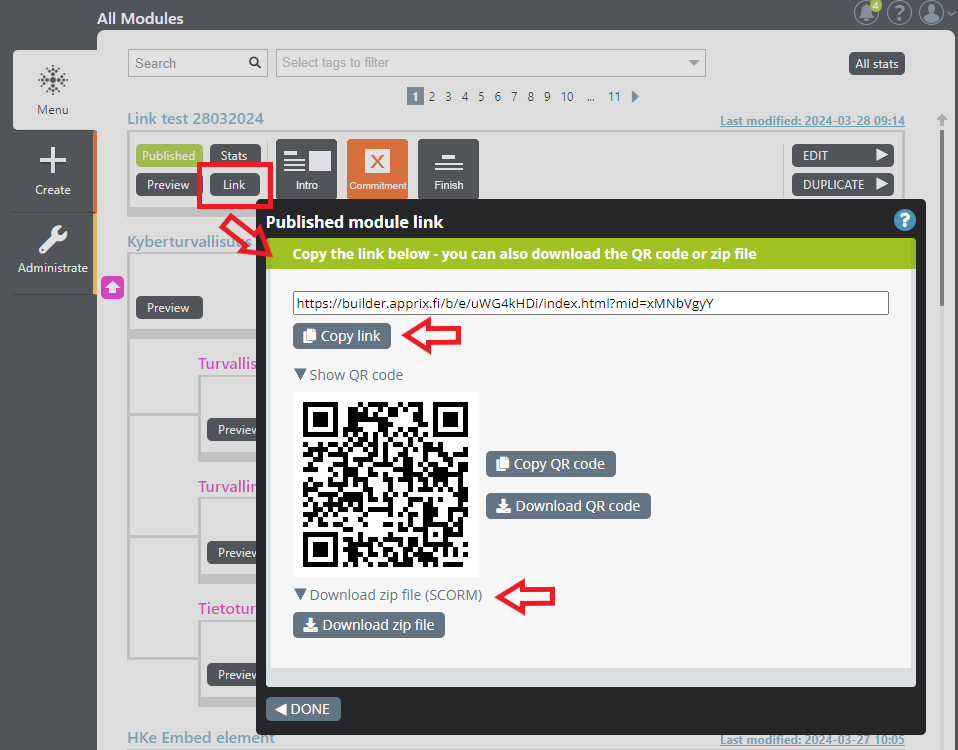Click the Copy link button
Viewport: 958px width, 750px height.
tap(342, 336)
